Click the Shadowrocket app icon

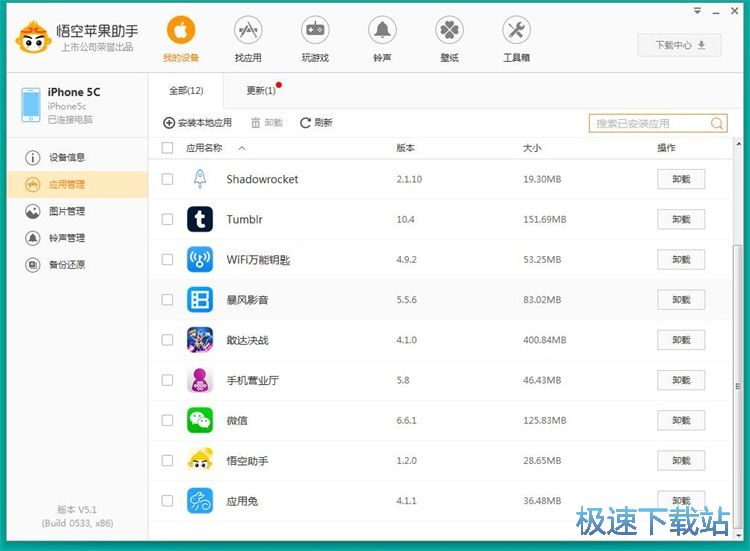pyautogui.click(x=200, y=179)
